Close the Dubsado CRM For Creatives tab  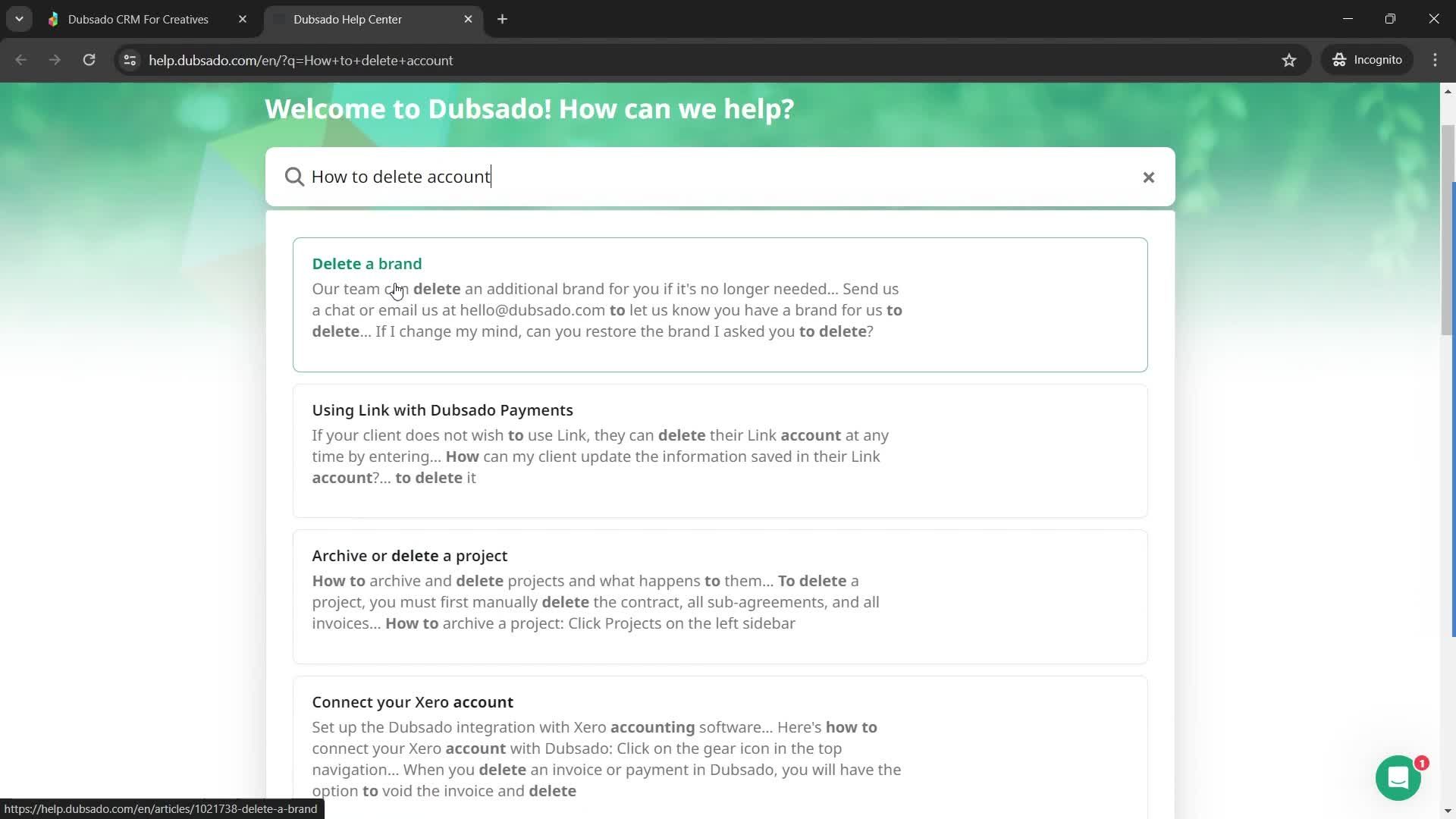coord(243,19)
